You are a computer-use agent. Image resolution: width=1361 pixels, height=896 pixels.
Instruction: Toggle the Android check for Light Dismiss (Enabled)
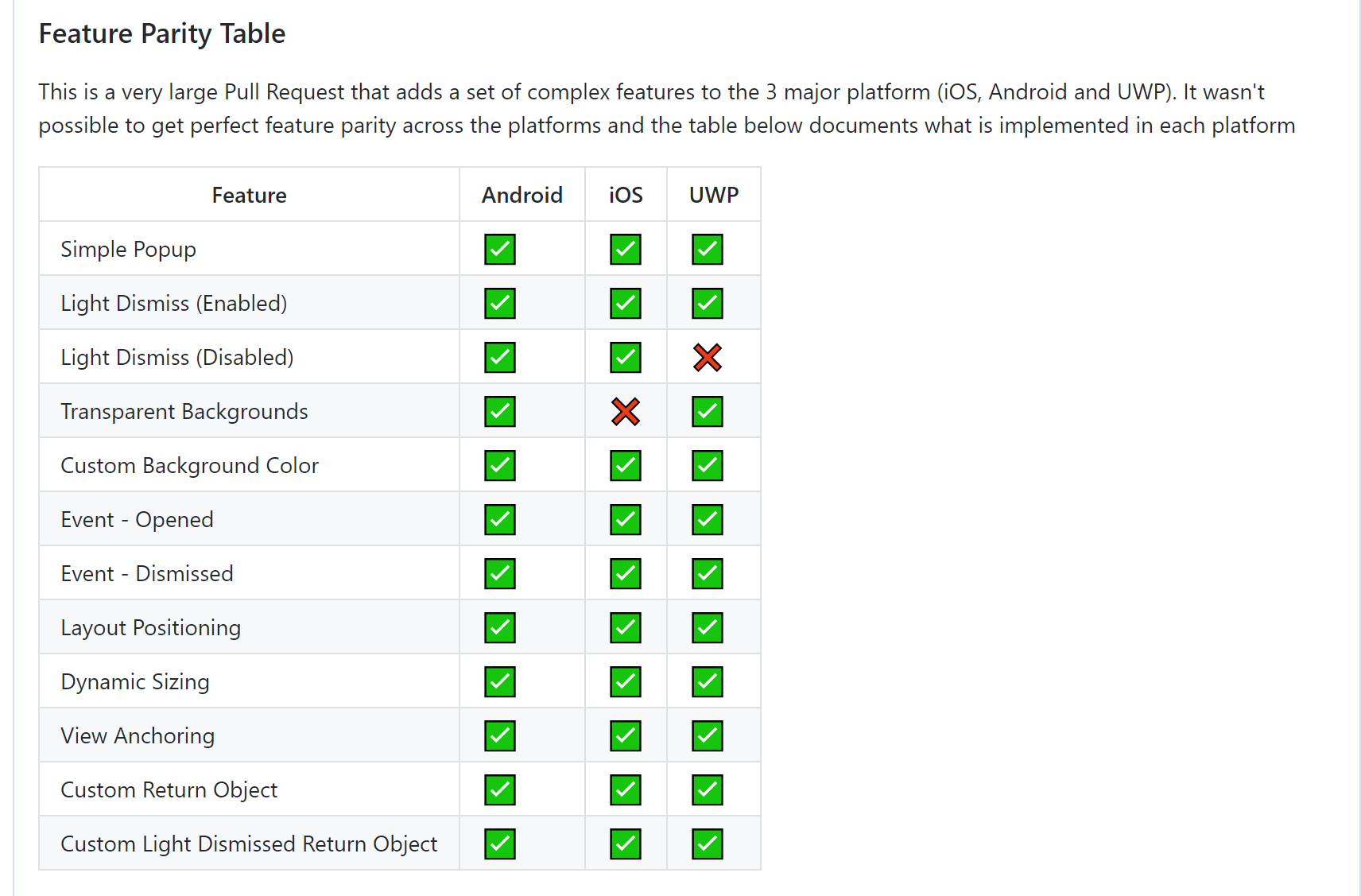coord(500,303)
